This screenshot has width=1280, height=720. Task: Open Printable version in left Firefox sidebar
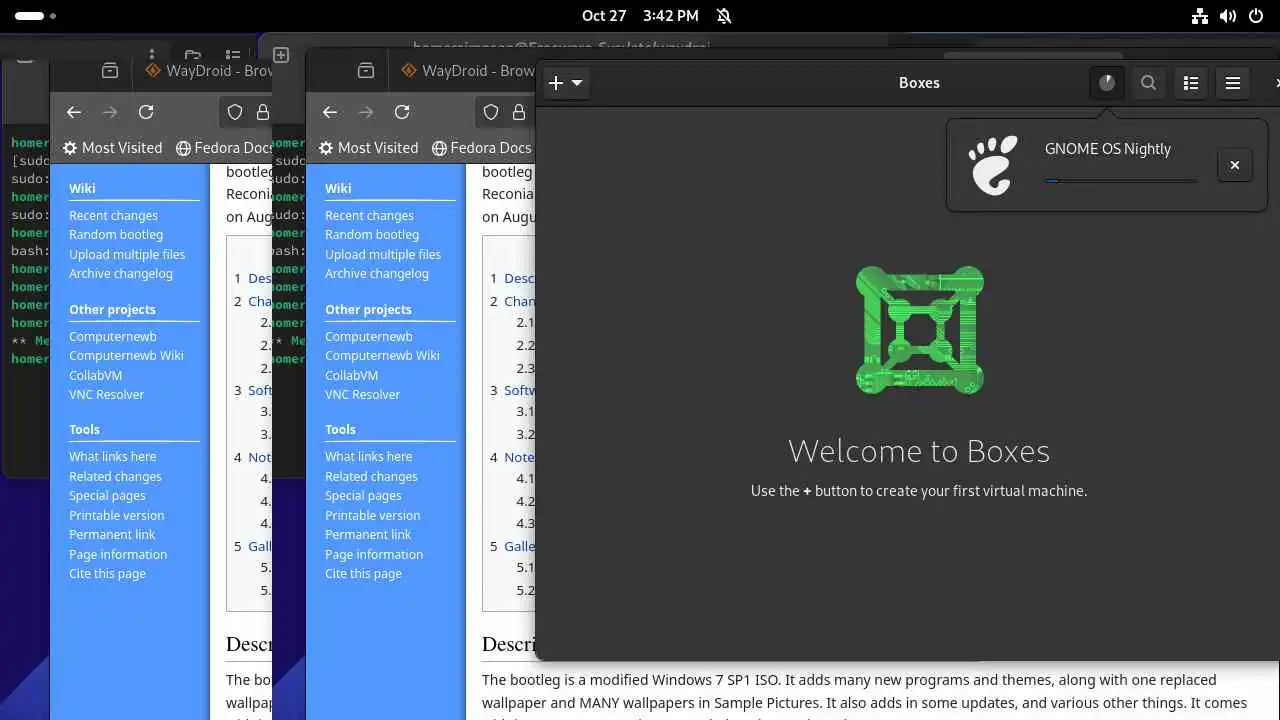coord(116,516)
